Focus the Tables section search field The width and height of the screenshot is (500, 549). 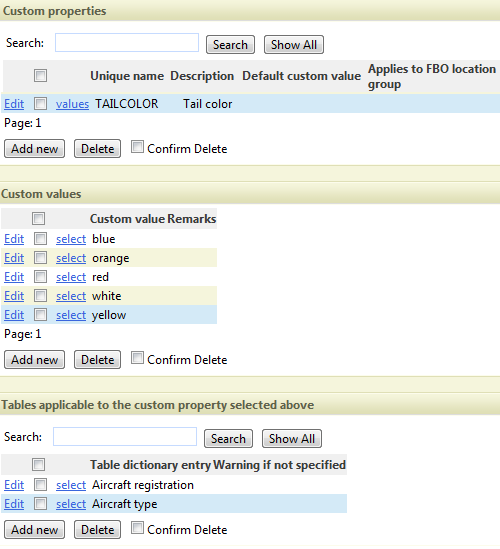tap(125, 437)
